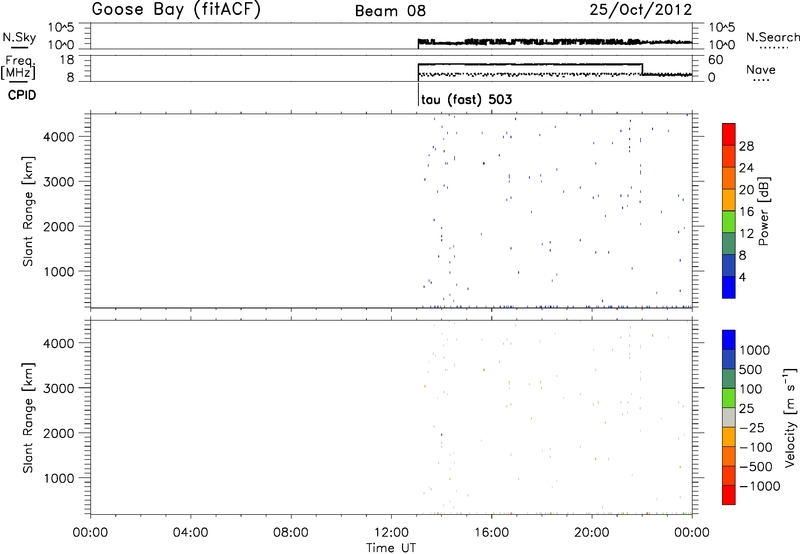Select the "N.Sky" legend label
Viewport: 800px width, 554px height.
click(x=19, y=37)
